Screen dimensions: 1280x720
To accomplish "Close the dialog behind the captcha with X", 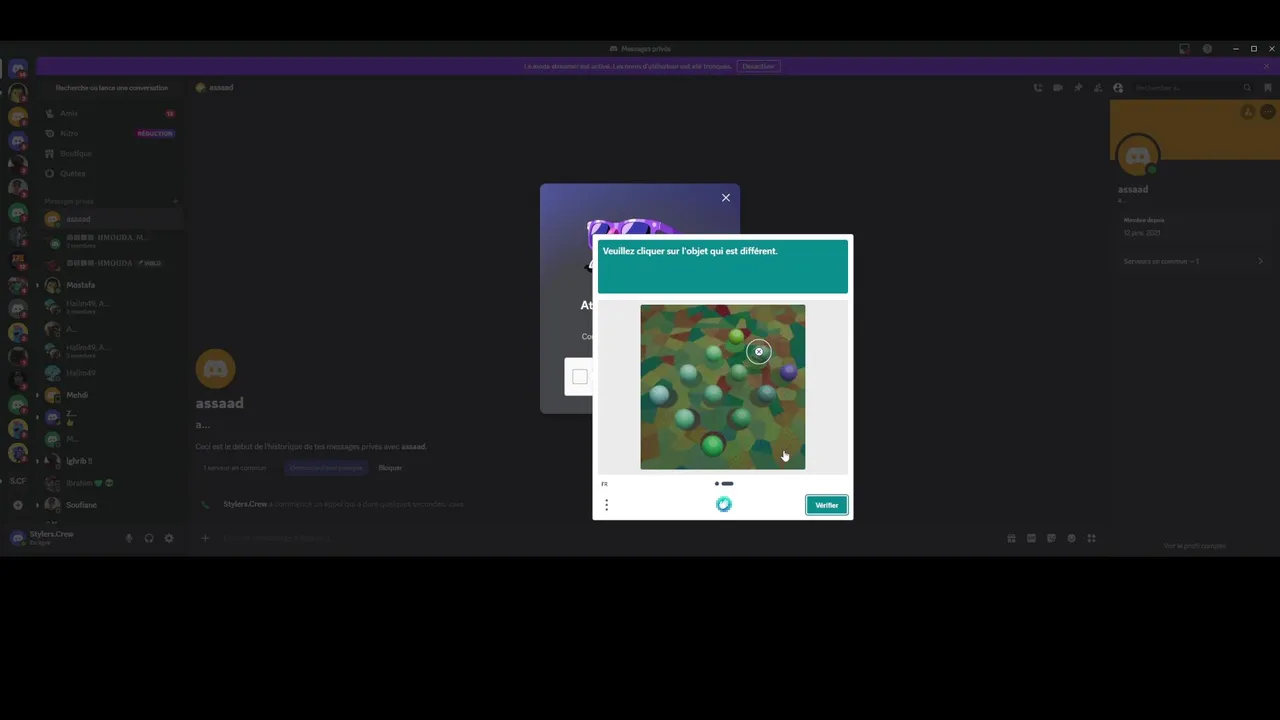I will (726, 197).
